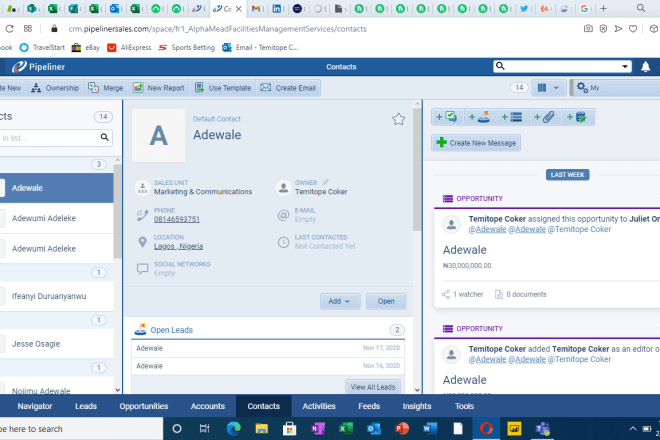Switch to the Accounts tab
The width and height of the screenshot is (660, 440).
coord(208,406)
